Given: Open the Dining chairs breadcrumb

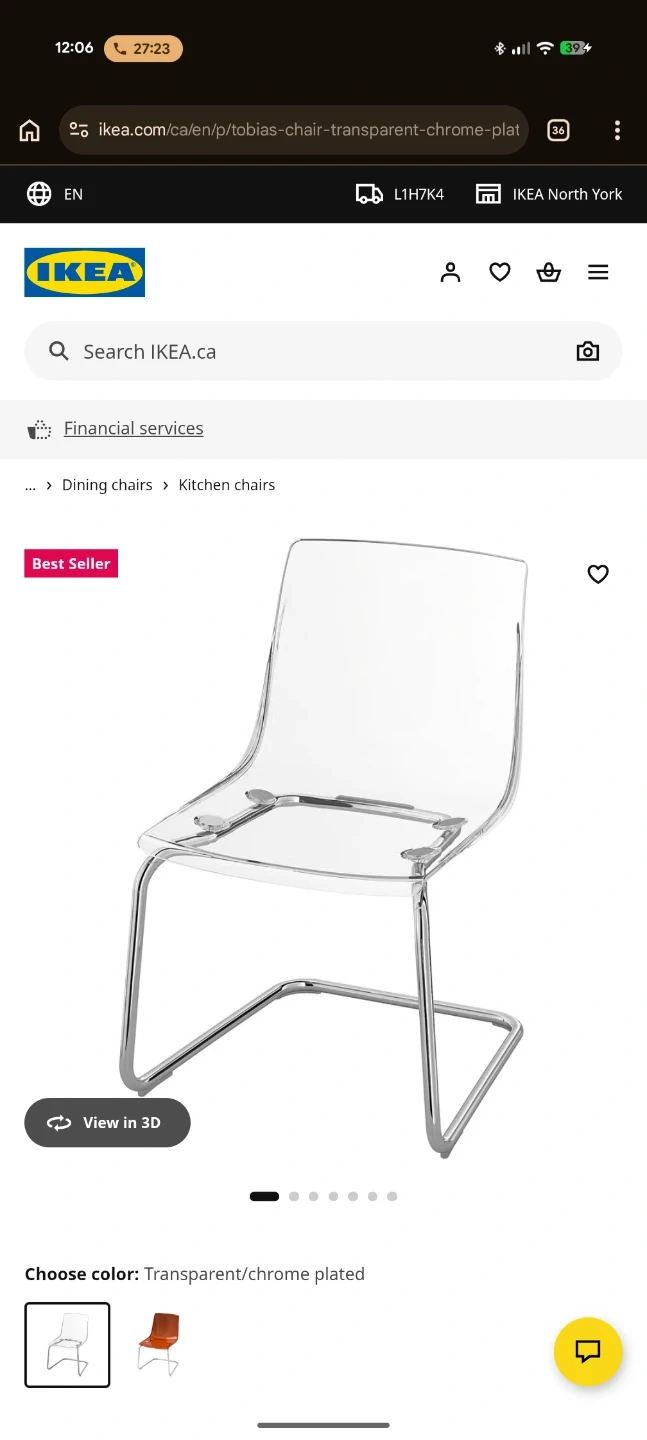Looking at the screenshot, I should coord(107,485).
